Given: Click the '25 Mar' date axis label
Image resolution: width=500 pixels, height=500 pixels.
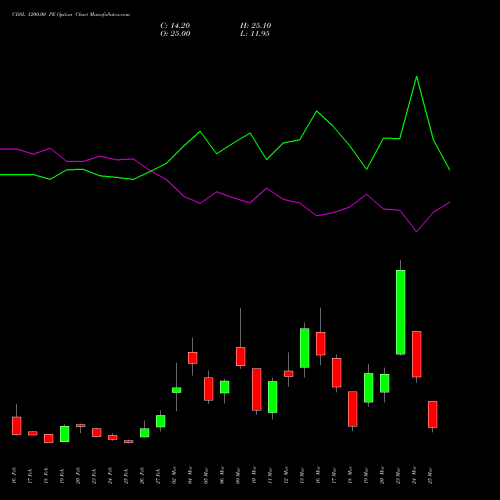Looking at the screenshot, I should [x=430, y=476].
